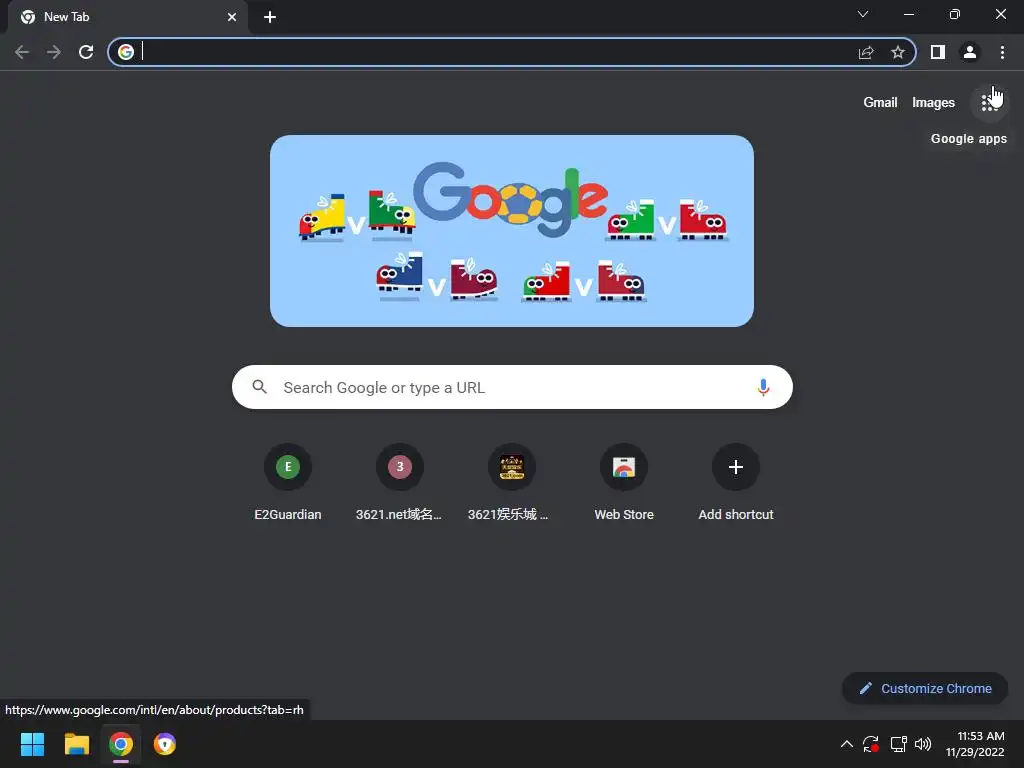Image resolution: width=1024 pixels, height=768 pixels.
Task: Open the Images link
Action: click(x=933, y=103)
